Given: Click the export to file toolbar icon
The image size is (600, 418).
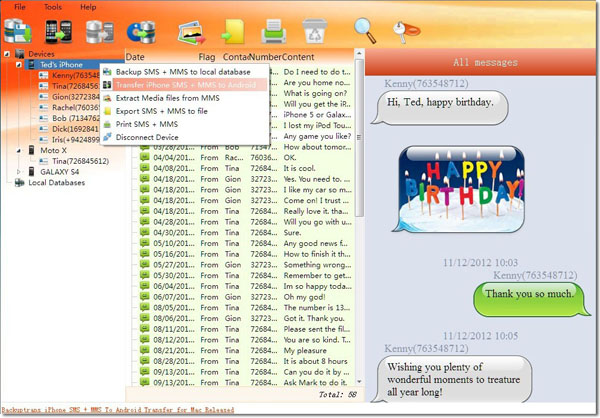Looking at the screenshot, I should (x=233, y=31).
